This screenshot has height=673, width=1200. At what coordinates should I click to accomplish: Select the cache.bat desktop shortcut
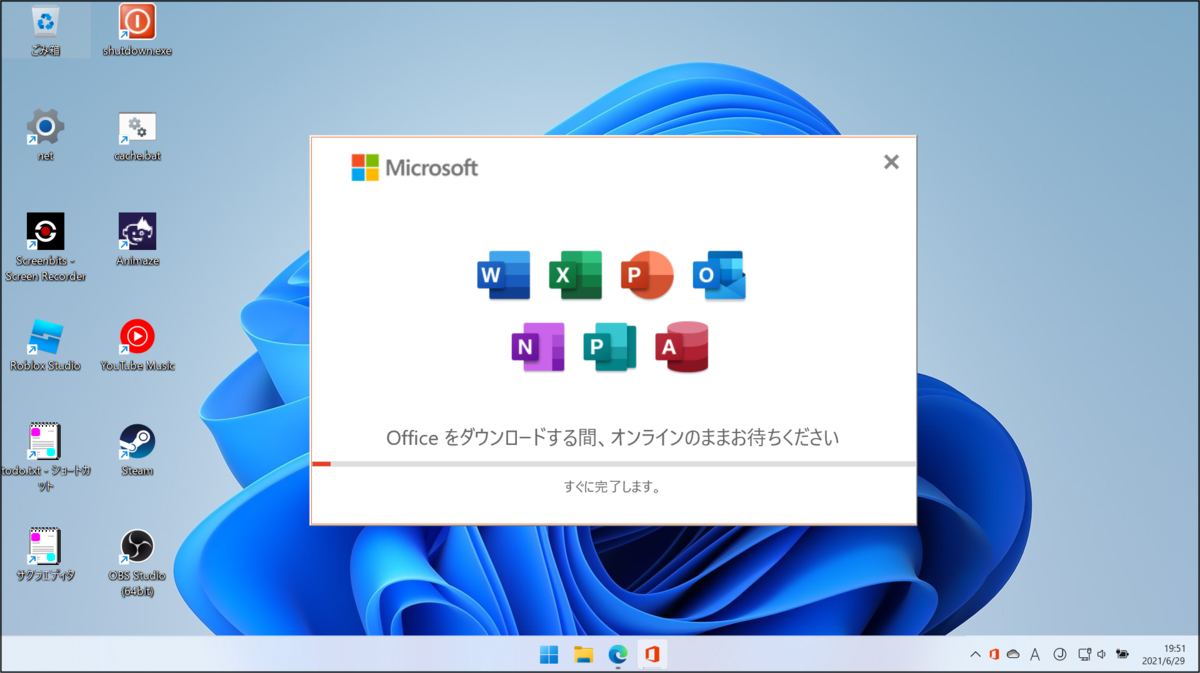[137, 135]
